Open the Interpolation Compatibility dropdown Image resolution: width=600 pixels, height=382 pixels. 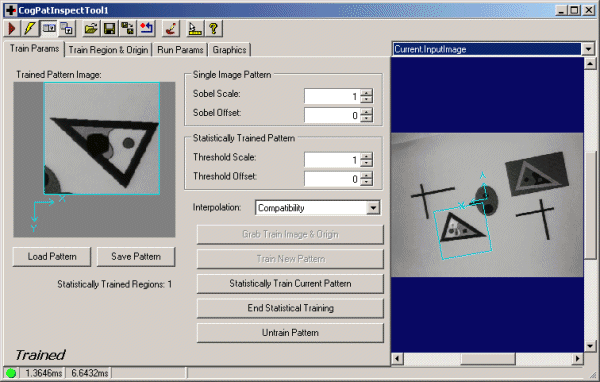pyautogui.click(x=373, y=208)
